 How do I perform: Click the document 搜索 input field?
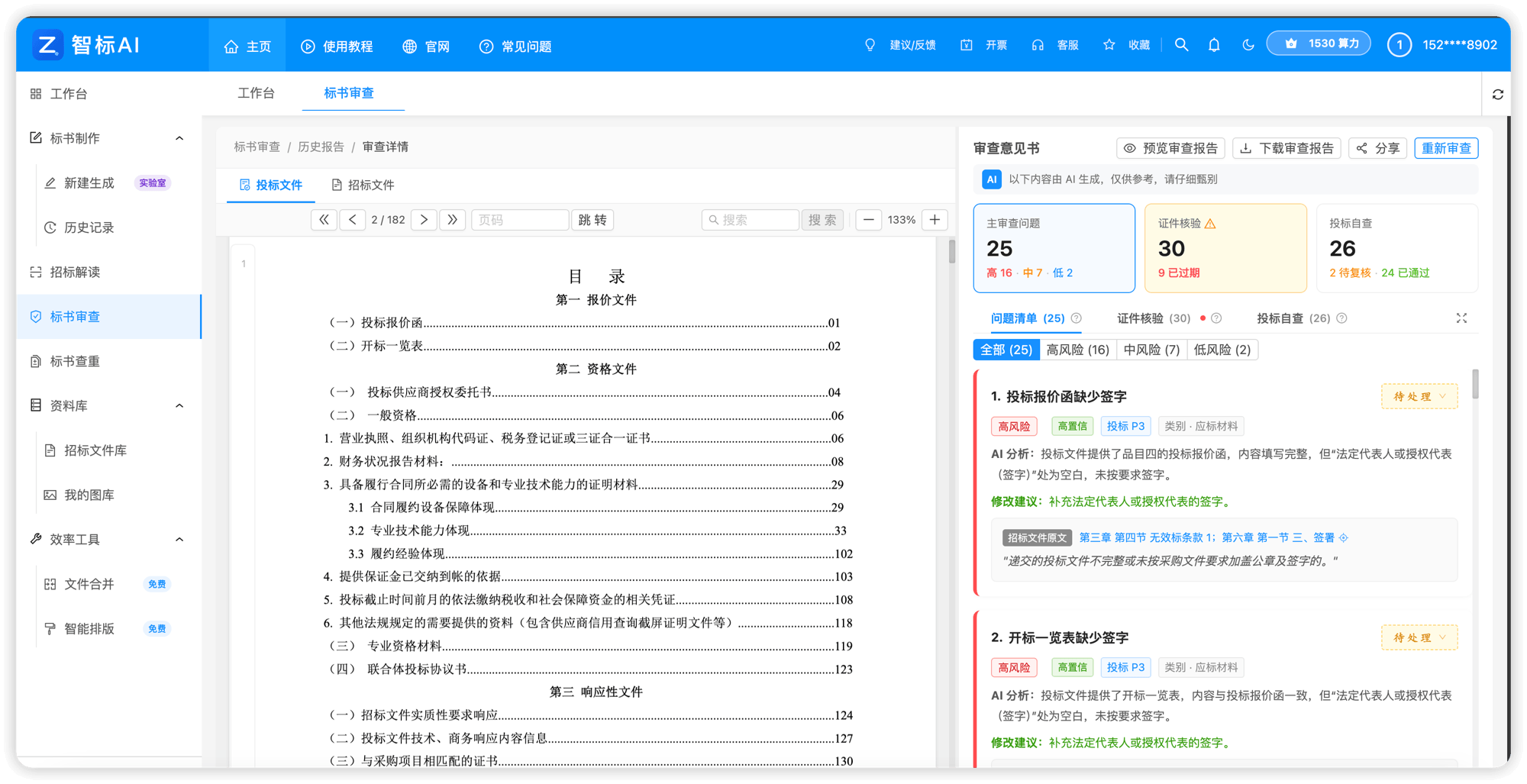click(x=751, y=220)
